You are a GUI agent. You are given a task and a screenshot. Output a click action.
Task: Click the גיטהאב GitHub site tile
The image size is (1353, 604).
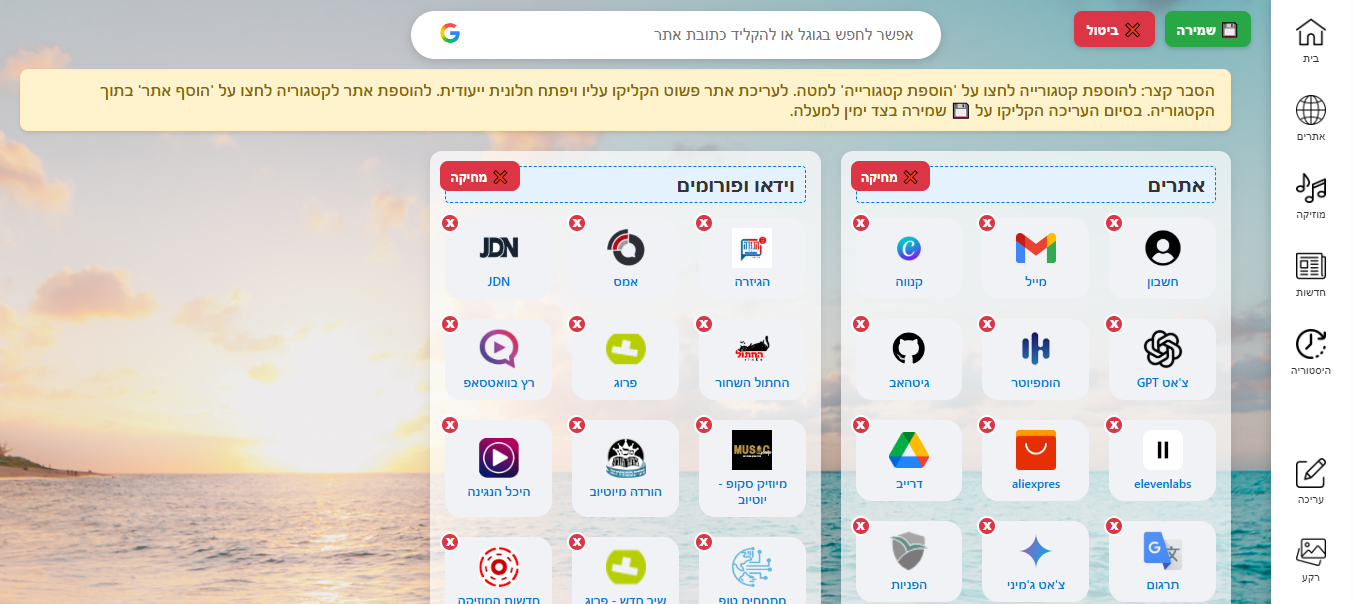click(x=909, y=359)
